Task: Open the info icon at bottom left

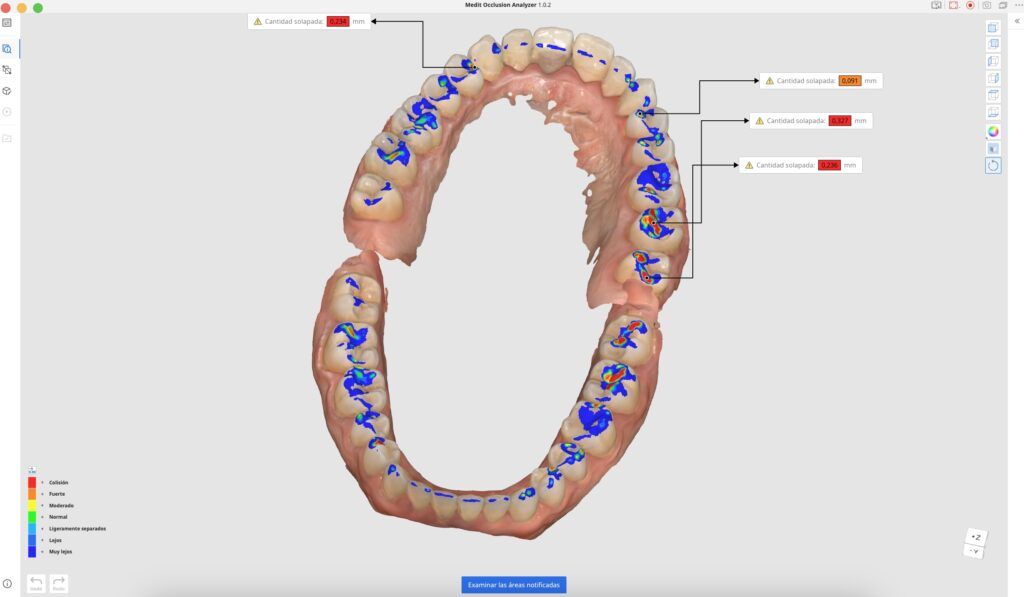Action: click(7, 583)
